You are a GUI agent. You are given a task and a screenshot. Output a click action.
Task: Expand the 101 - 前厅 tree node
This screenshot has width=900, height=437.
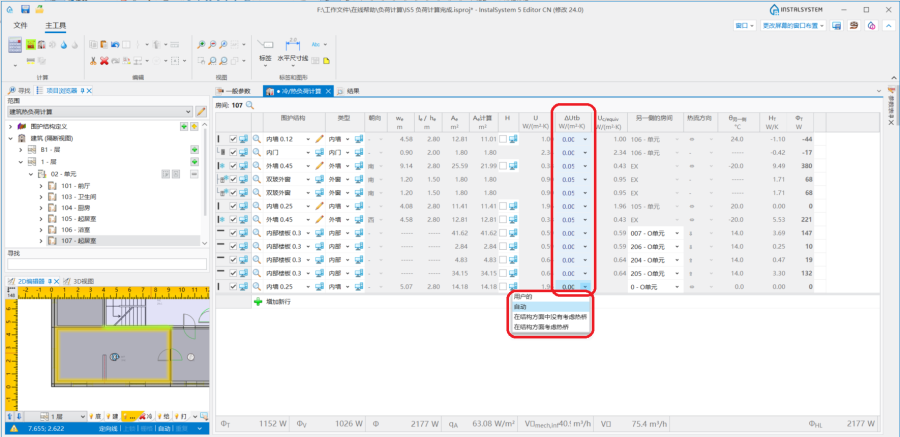(41, 186)
